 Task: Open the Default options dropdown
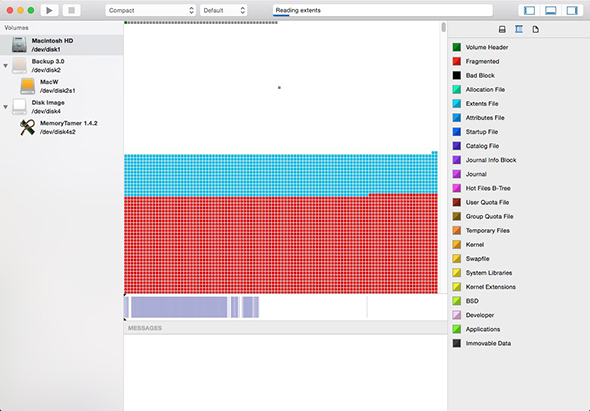tap(224, 10)
